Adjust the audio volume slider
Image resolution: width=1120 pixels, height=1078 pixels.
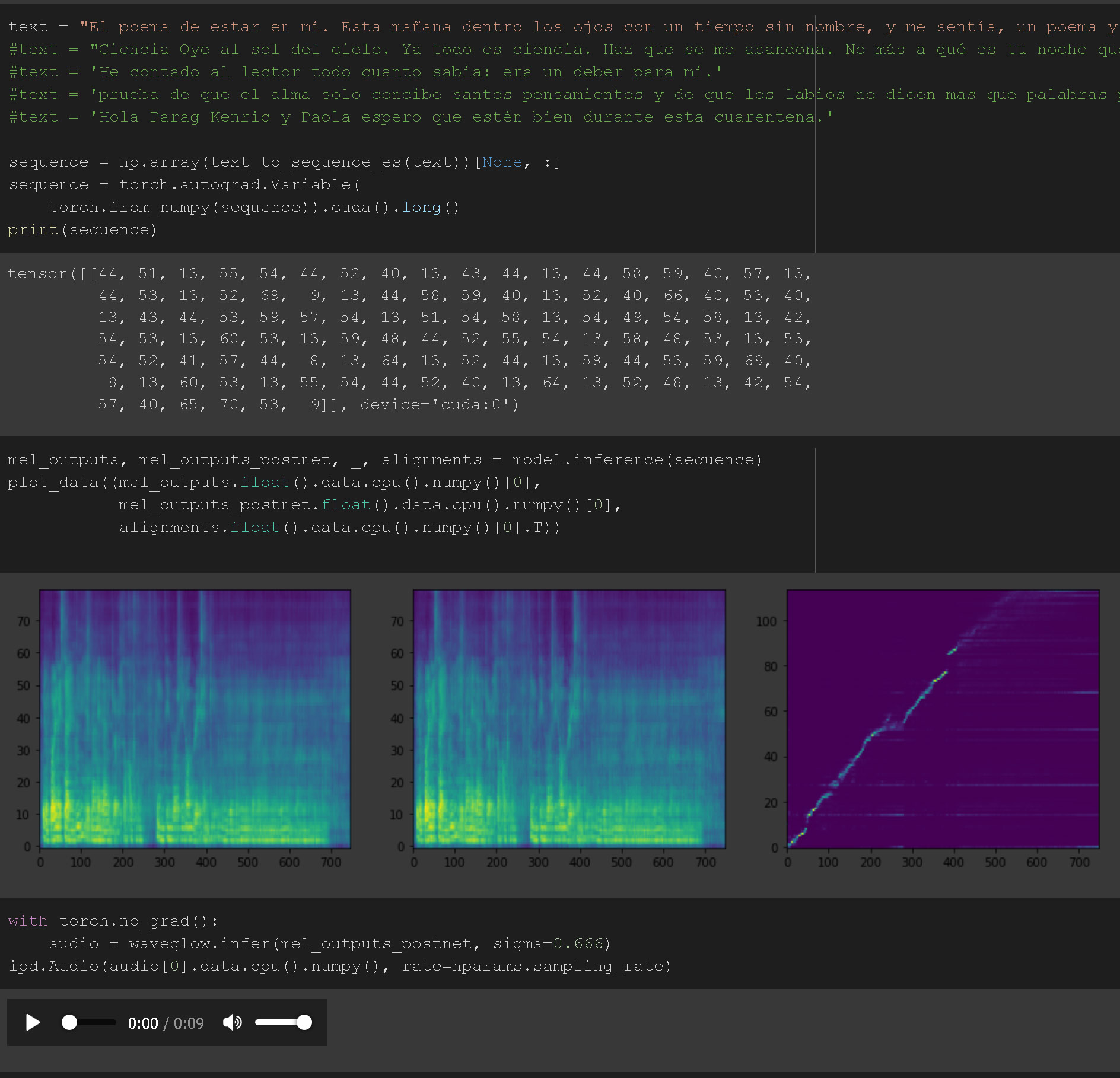(x=284, y=1022)
